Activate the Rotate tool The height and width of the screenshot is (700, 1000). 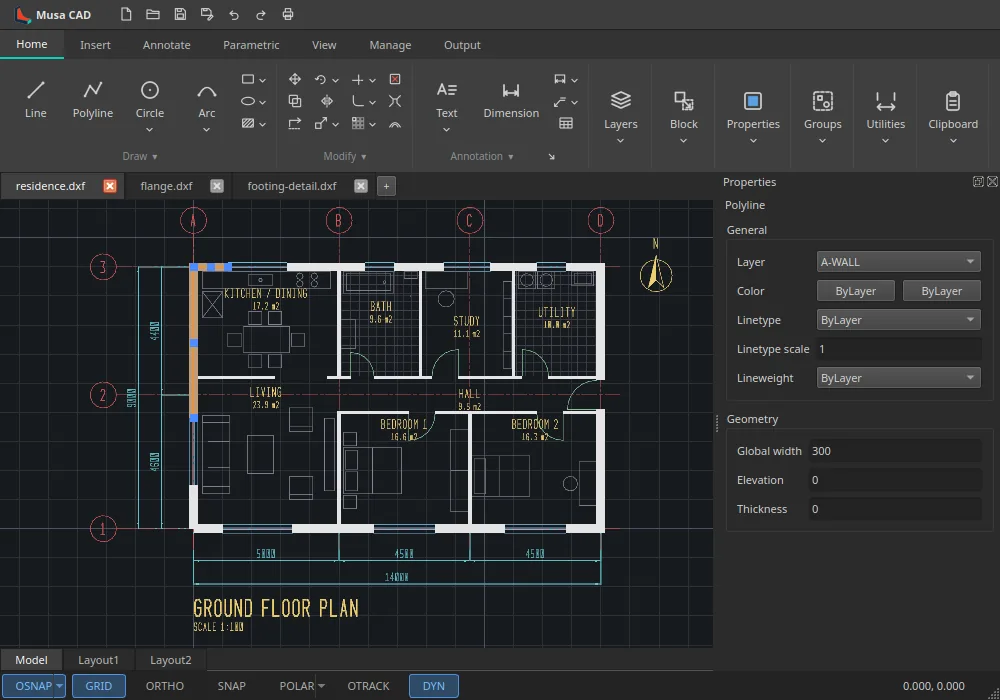point(320,79)
